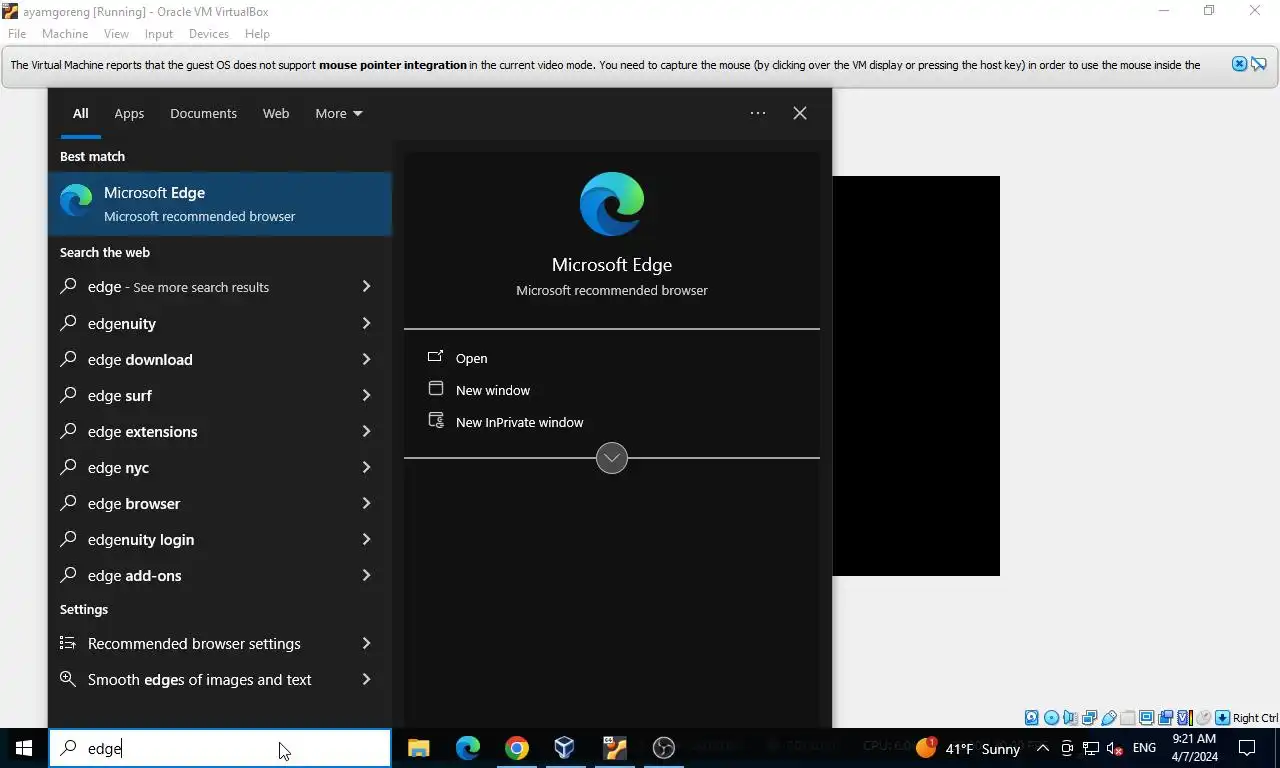Select the edgenuity web suggestion
1280x768 pixels.
coord(220,323)
